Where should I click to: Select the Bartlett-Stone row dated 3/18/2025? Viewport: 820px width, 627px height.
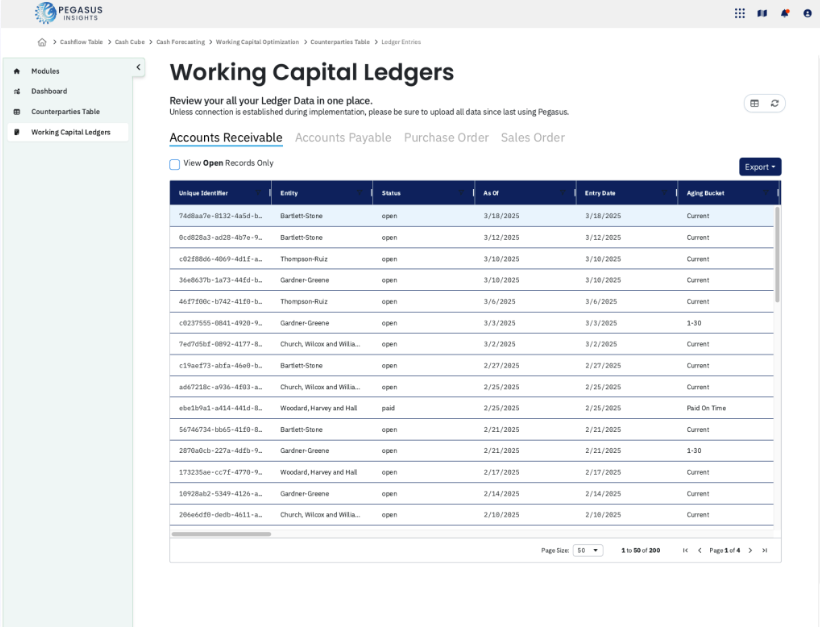(400, 216)
